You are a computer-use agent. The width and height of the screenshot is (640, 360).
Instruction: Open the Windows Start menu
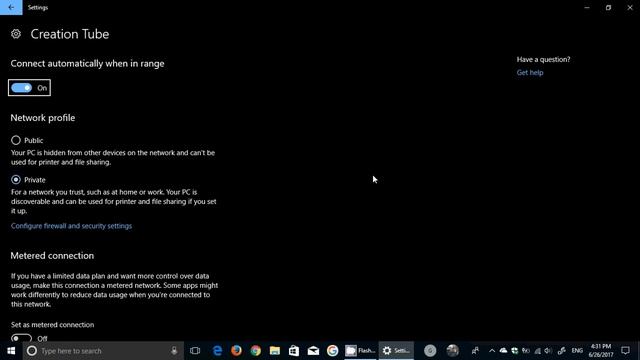11,351
